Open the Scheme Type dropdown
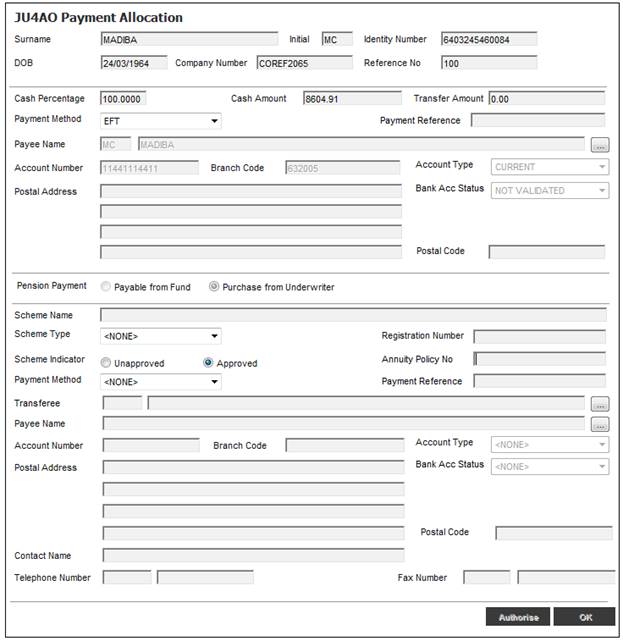Viewport: 623px width, 641px height. coord(161,336)
